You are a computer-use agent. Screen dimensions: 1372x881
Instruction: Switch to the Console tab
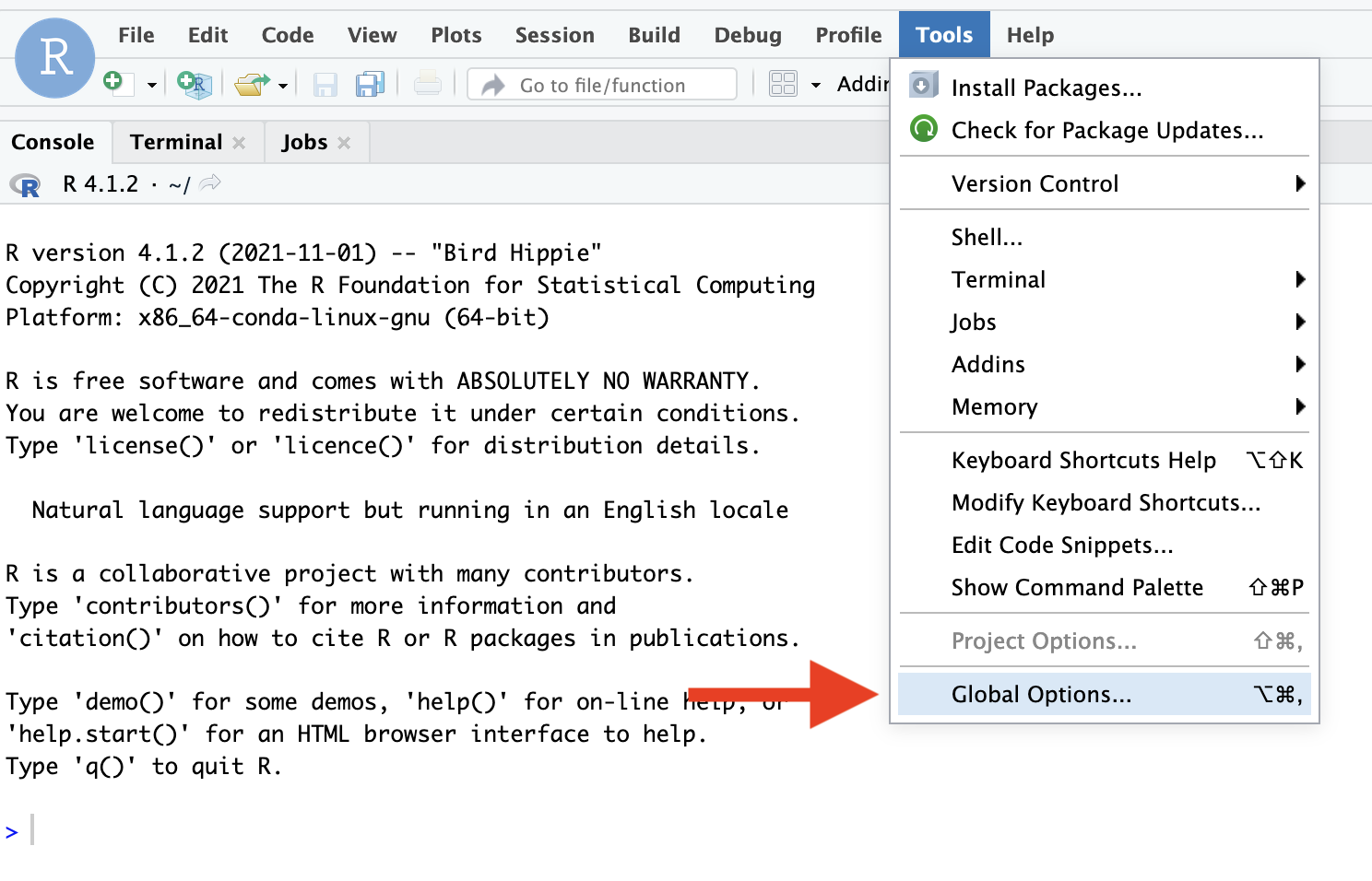(53, 142)
